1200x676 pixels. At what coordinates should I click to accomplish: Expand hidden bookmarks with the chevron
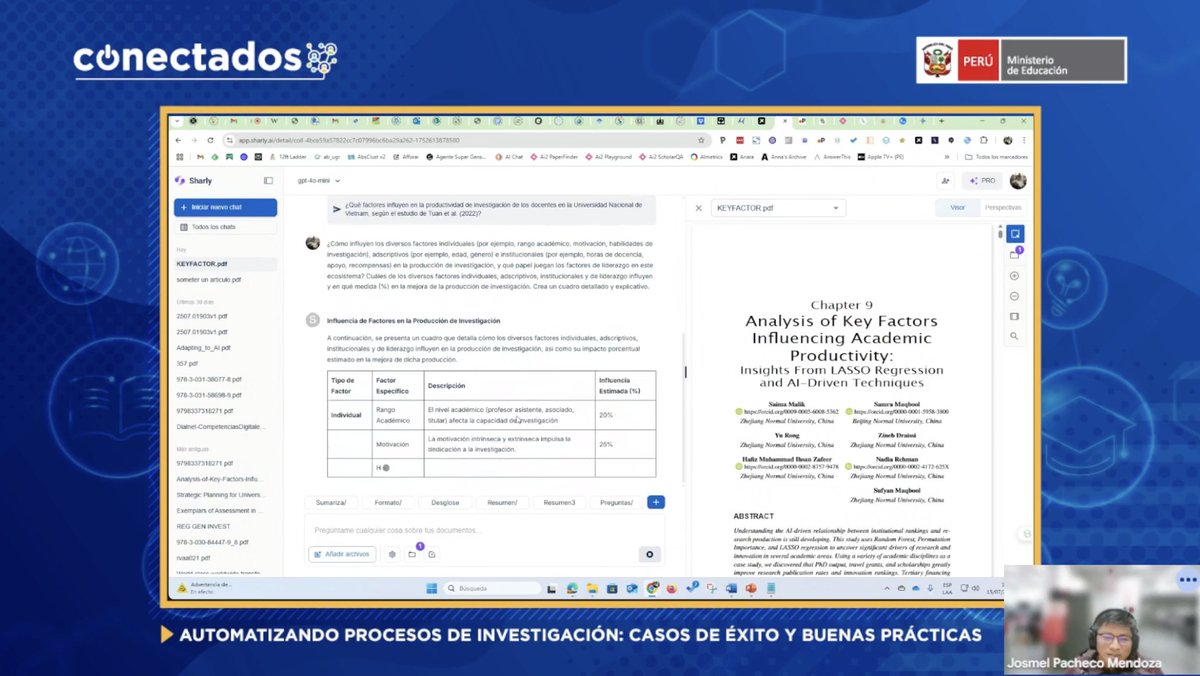pyautogui.click(x=946, y=157)
